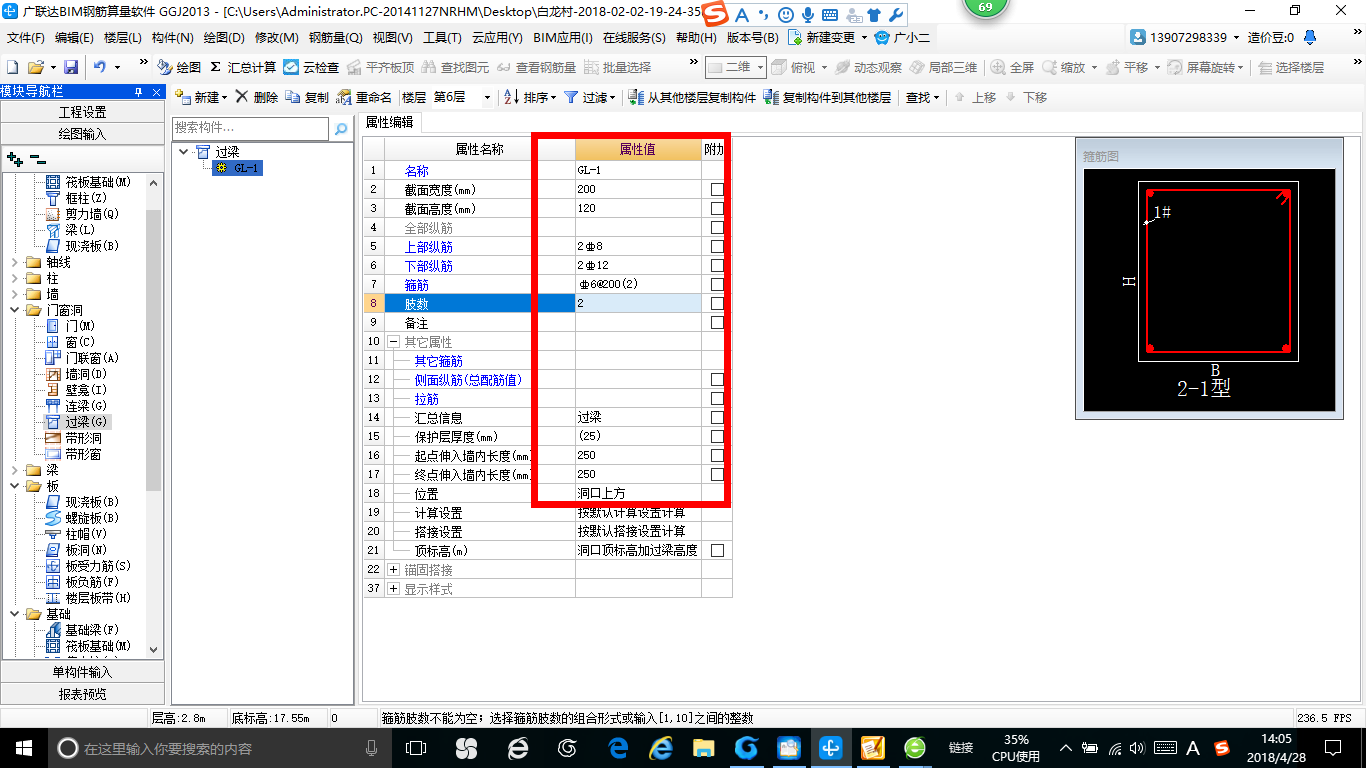Viewport: 1366px width, 768px height.
Task: Open the 楼层 第6层 dropdown
Action: [x=487, y=98]
